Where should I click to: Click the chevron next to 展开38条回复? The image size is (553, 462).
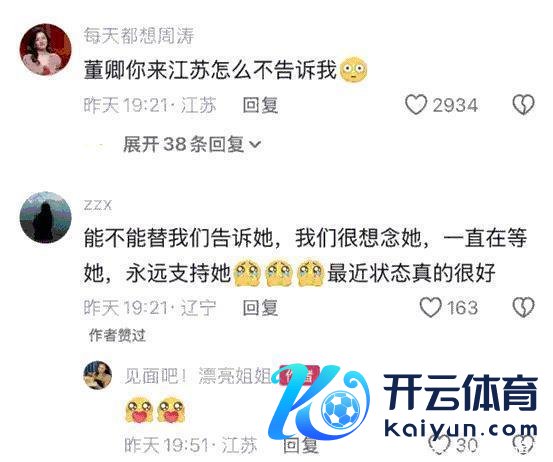255,144
